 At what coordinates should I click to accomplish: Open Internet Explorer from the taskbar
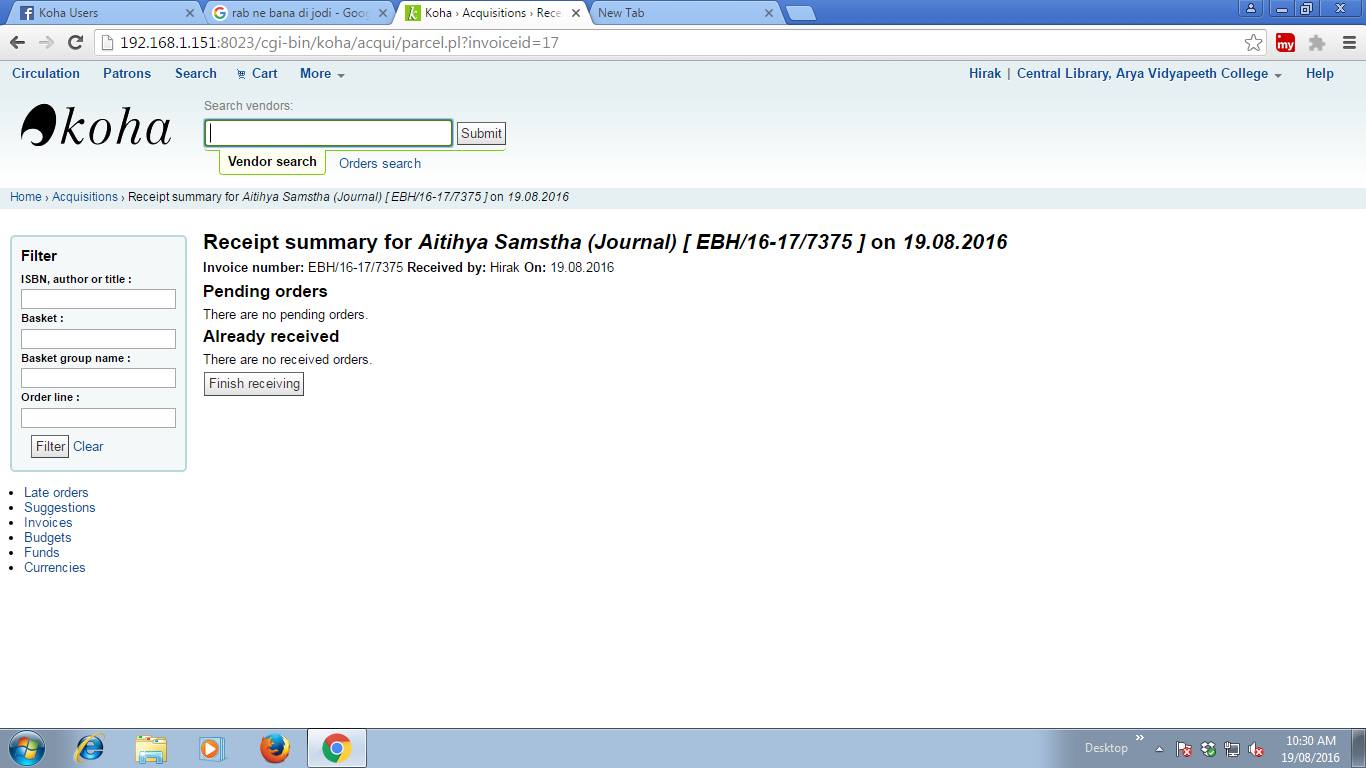90,748
